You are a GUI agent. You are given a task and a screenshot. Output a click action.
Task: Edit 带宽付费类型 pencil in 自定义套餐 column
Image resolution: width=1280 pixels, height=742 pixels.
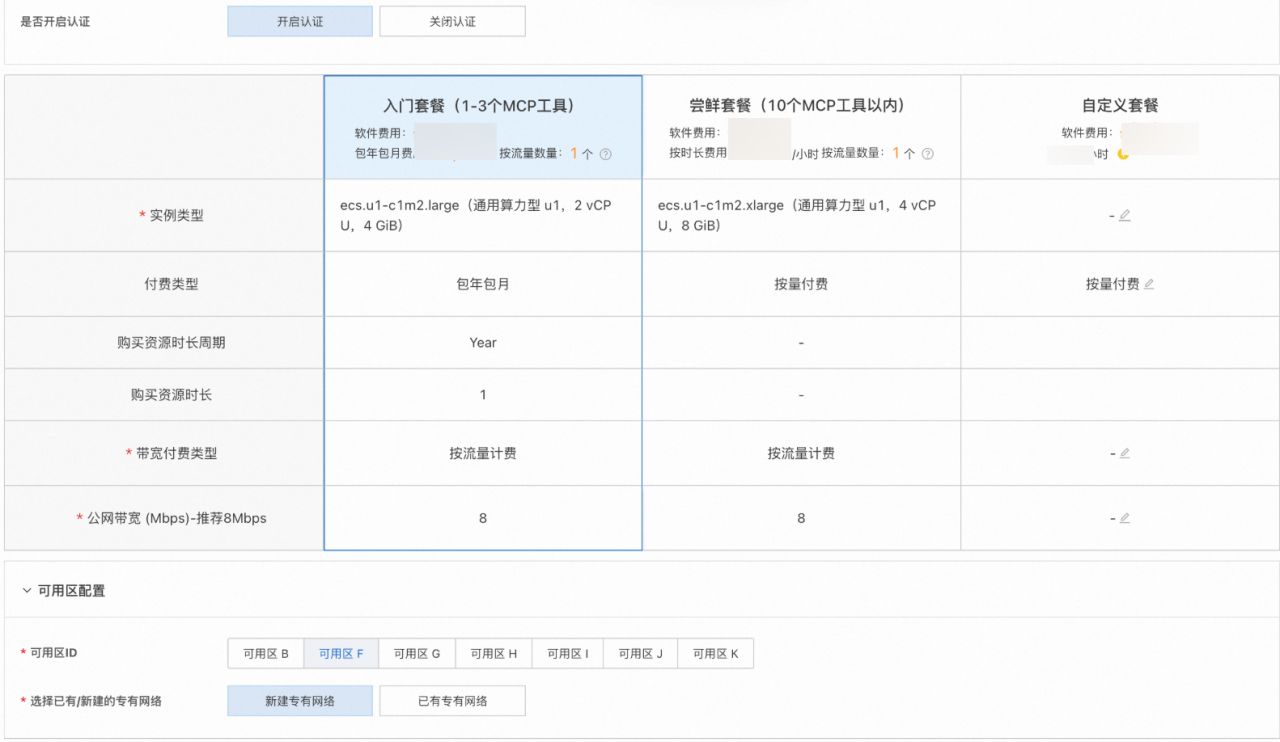[1125, 453]
